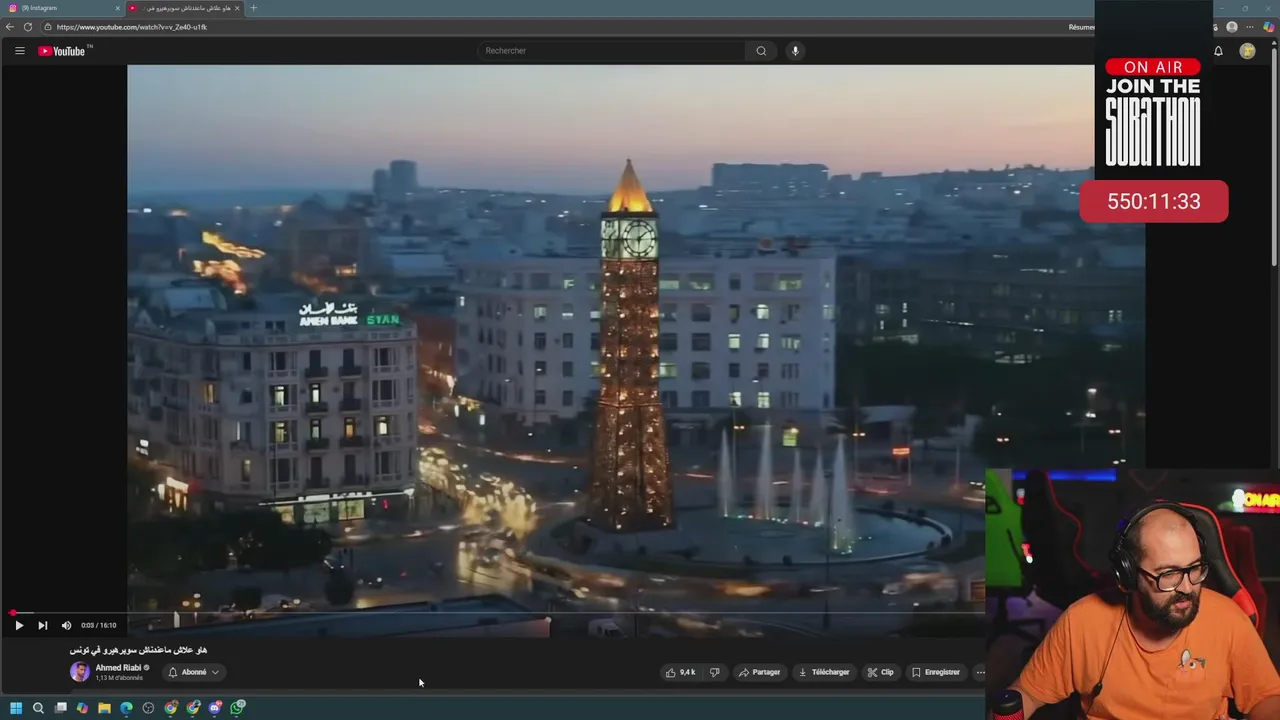The height and width of the screenshot is (720, 1280).
Task: Click the Résumer toolbar button
Action: pyautogui.click(x=1081, y=27)
